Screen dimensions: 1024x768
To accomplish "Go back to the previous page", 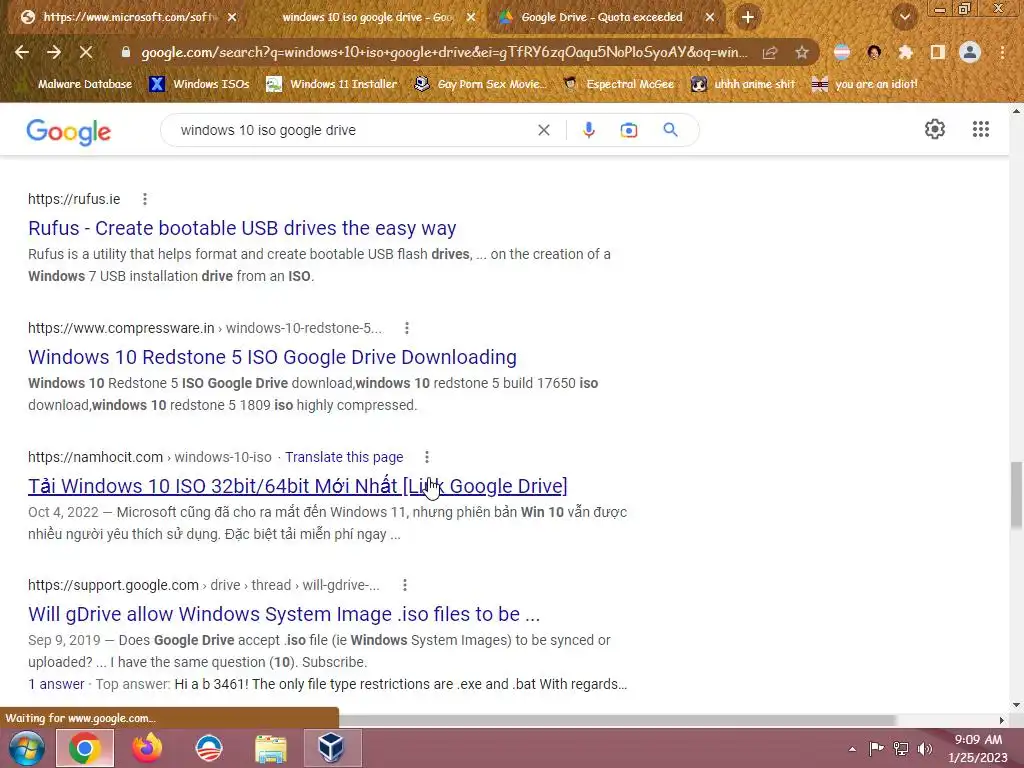I will coord(22,52).
